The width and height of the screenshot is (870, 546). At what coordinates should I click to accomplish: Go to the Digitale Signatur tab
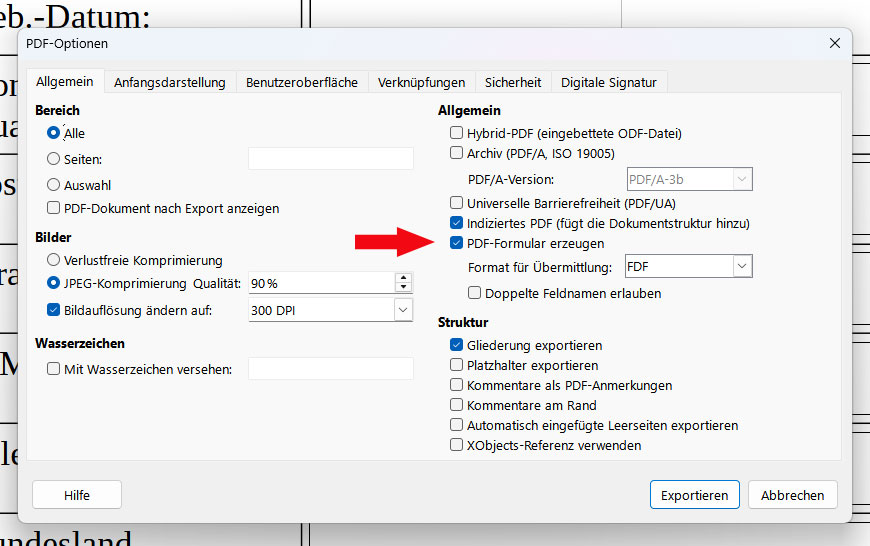click(x=608, y=82)
